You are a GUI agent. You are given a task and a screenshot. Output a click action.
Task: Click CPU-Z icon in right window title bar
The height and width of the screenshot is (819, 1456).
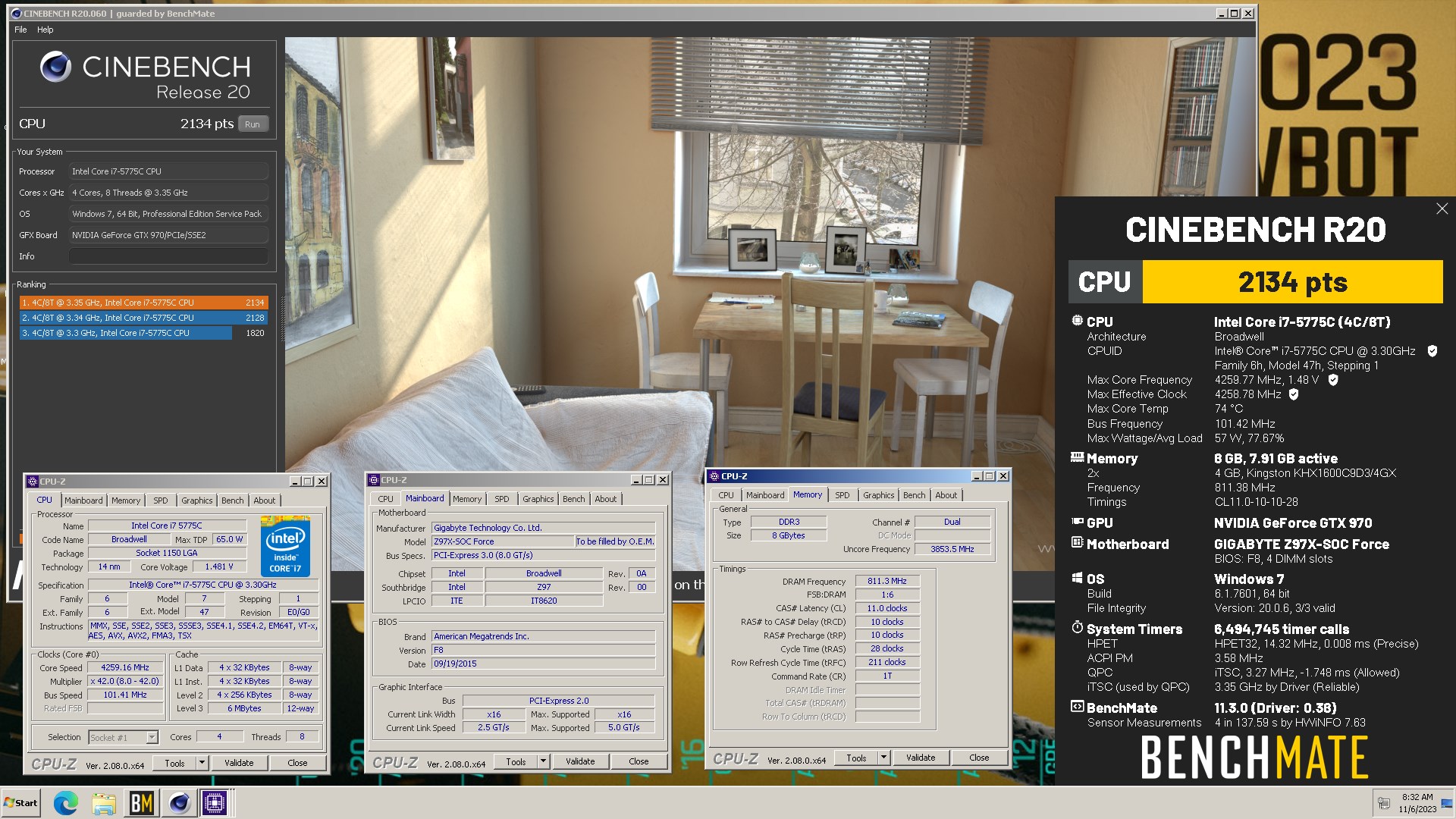coord(714,476)
